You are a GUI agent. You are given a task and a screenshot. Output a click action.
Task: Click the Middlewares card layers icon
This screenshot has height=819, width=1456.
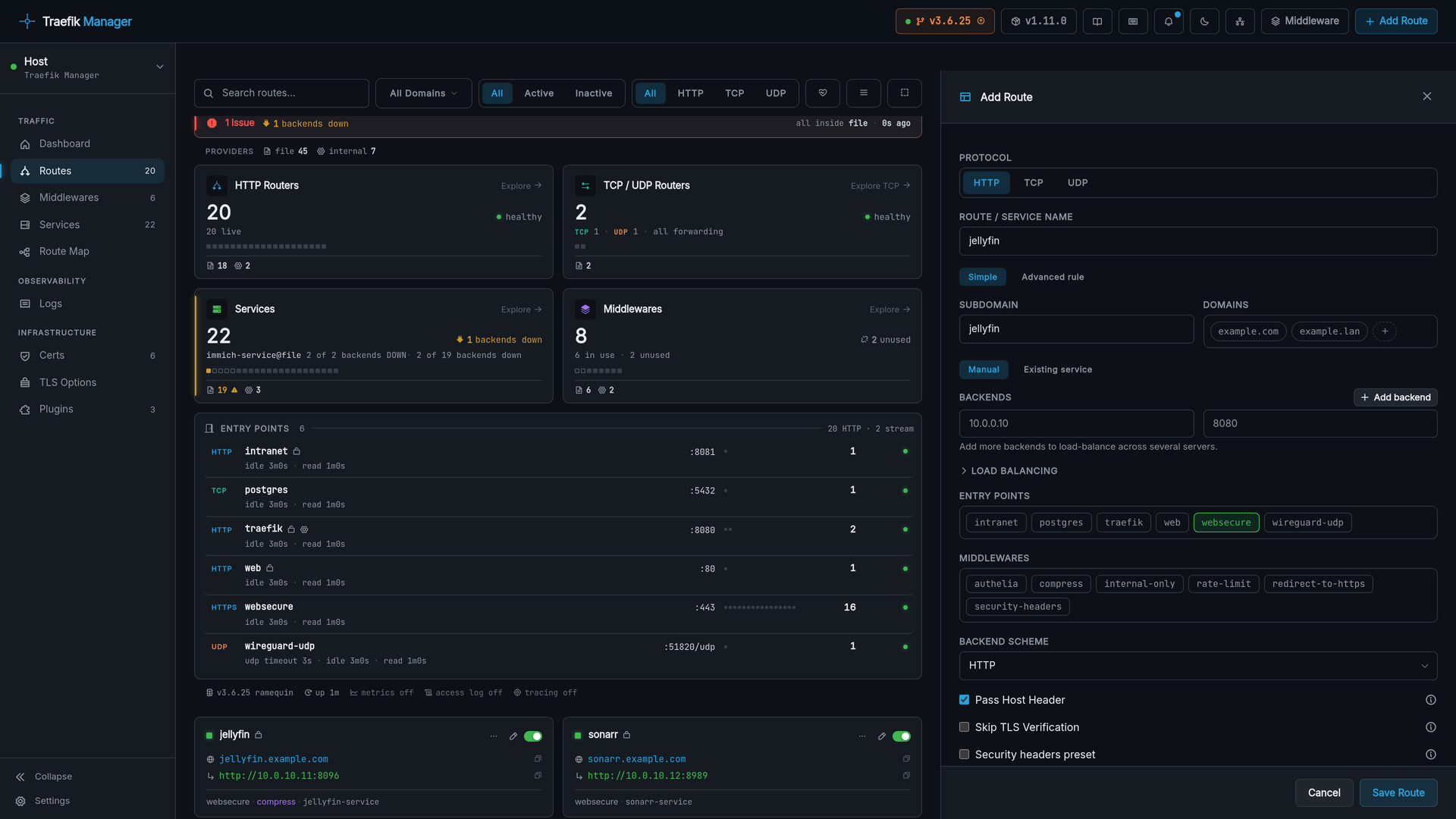585,309
